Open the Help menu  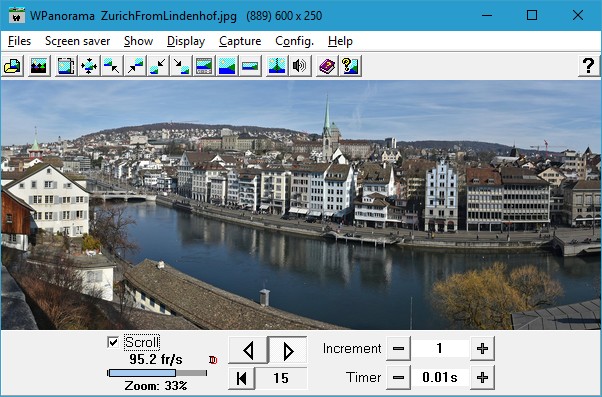(340, 41)
